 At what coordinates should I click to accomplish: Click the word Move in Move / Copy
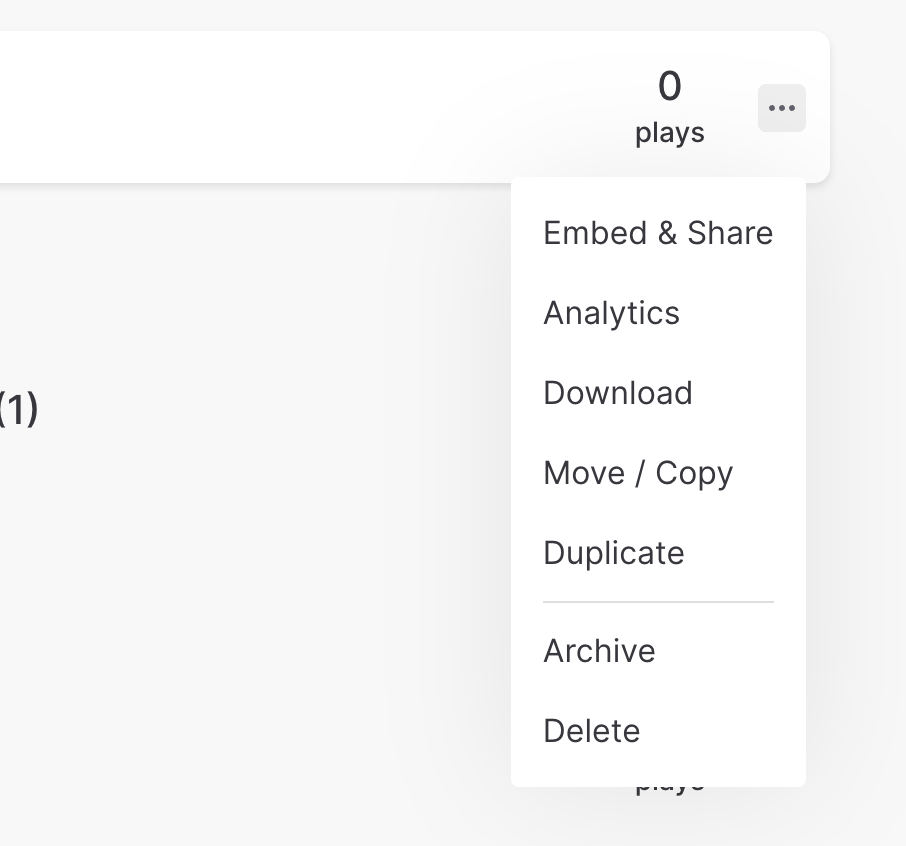[x=584, y=473]
